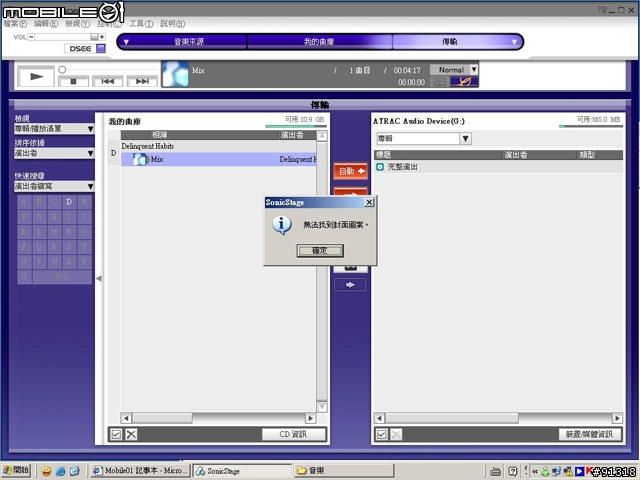The width and height of the screenshot is (640, 480).
Task: Open the 演出者 sort-by dropdown
Action: 54,153
